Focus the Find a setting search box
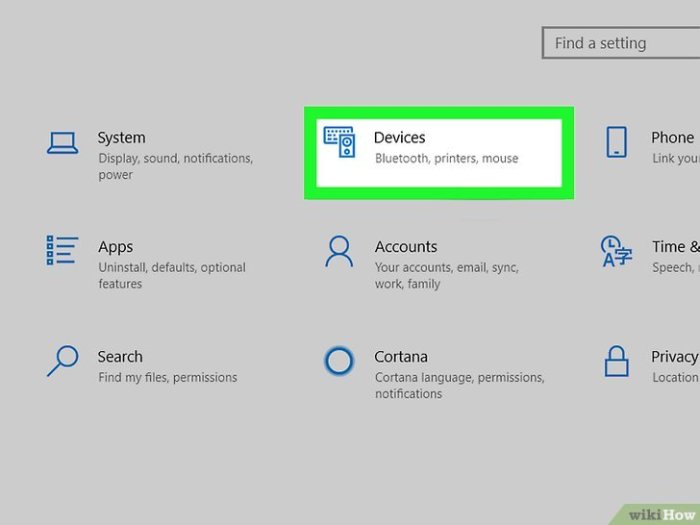This screenshot has height=525, width=700. tap(621, 43)
